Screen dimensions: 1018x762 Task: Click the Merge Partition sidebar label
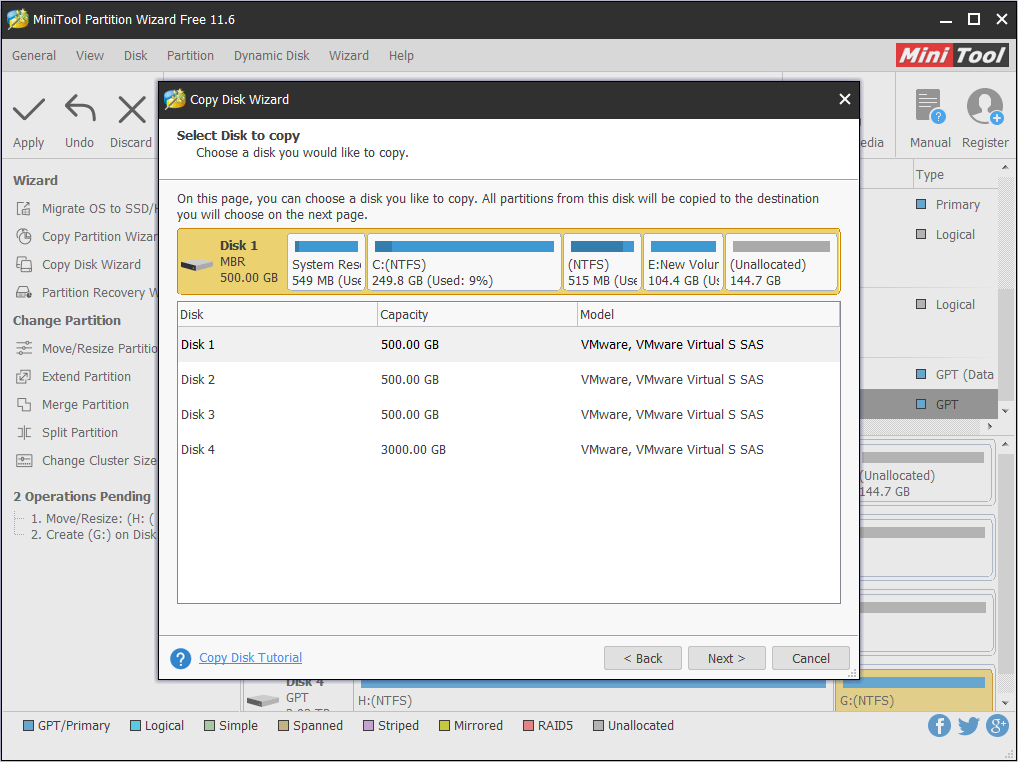[x=85, y=404]
